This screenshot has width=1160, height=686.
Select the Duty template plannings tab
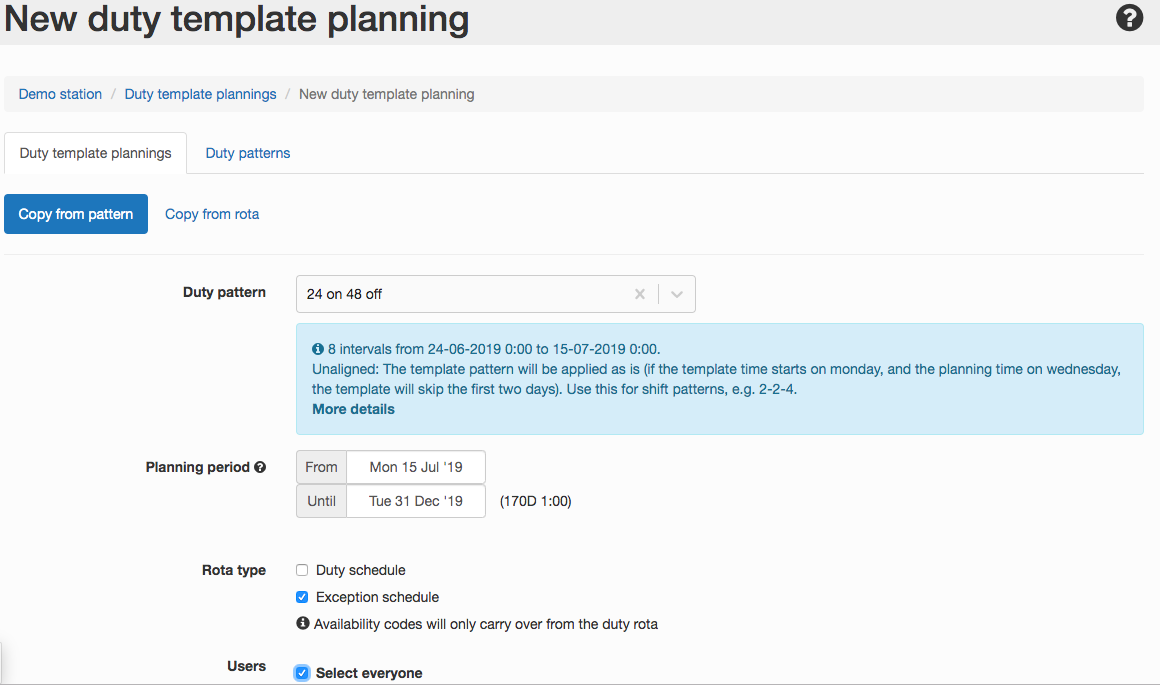point(96,153)
